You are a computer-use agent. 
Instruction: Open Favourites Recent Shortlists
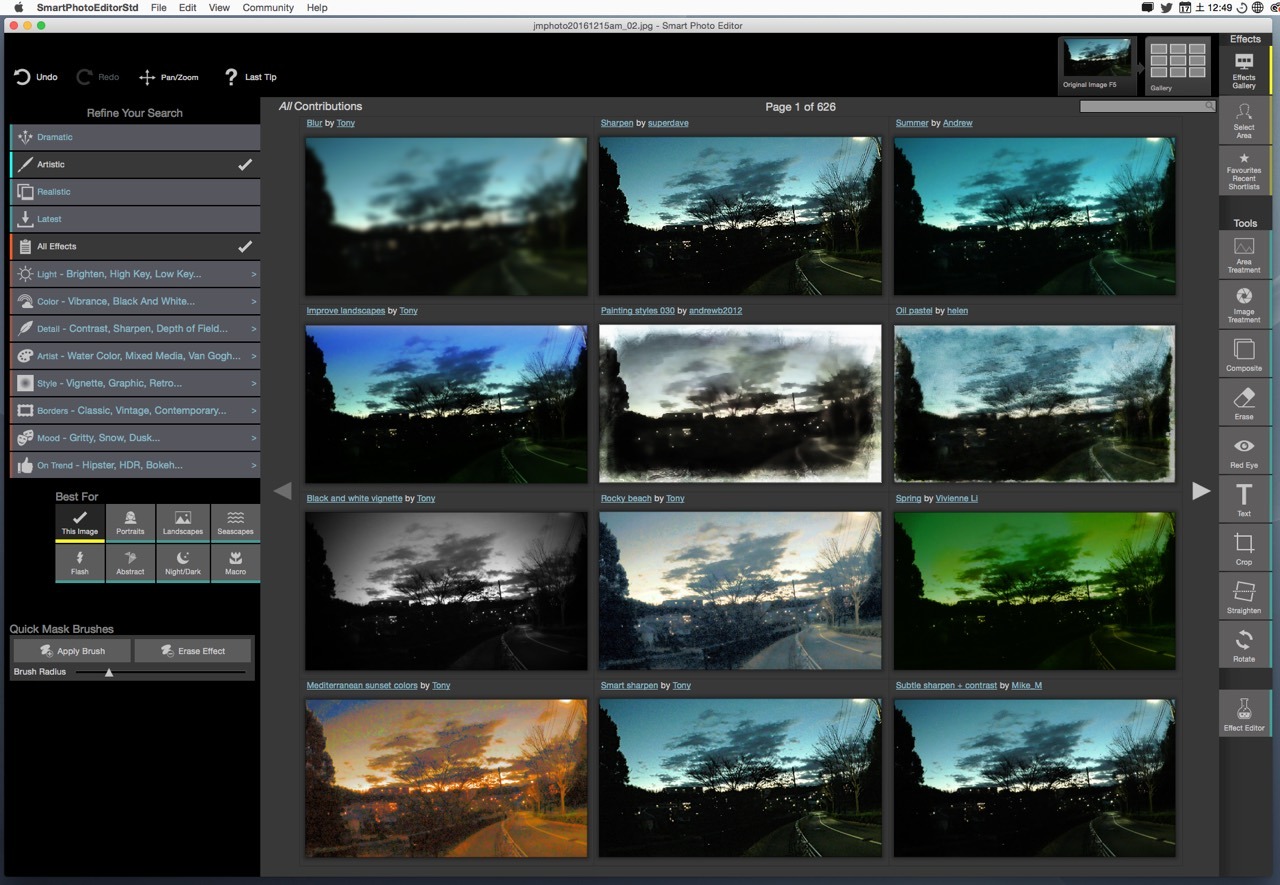(1244, 170)
